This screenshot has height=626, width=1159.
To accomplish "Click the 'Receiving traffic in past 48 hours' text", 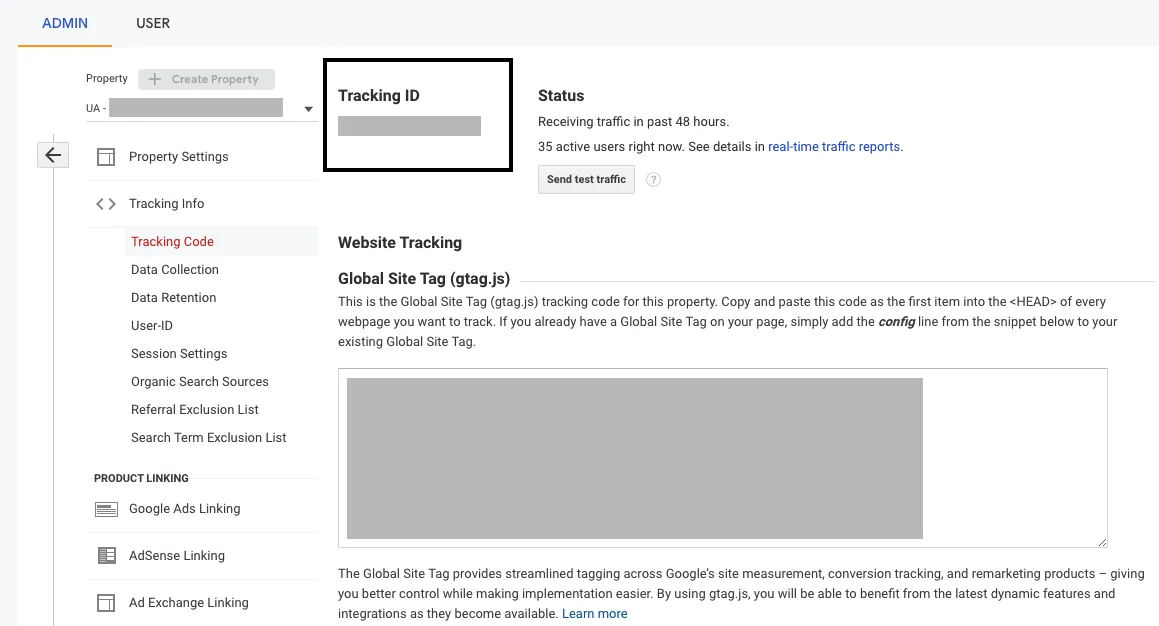I will (633, 122).
